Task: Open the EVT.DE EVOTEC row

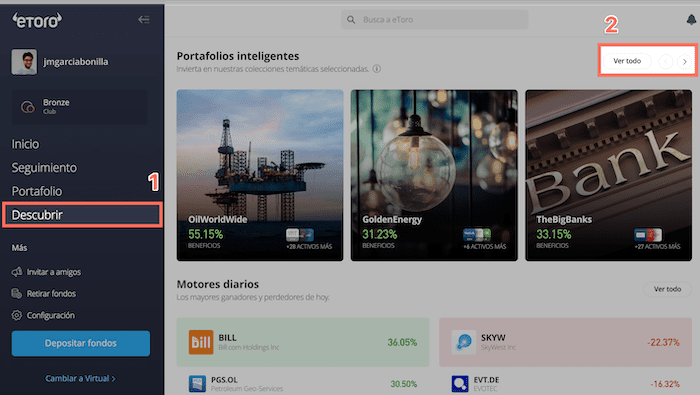Action: pyautogui.click(x=566, y=384)
